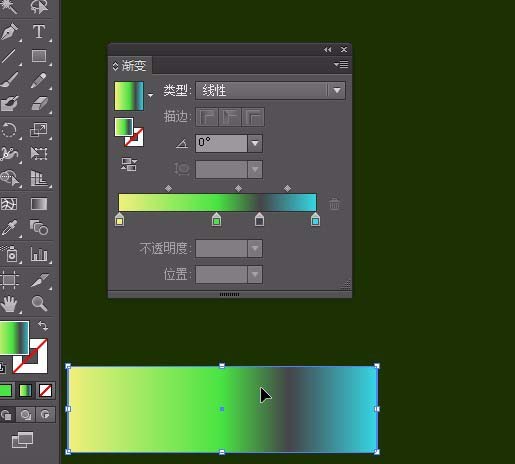Viewport: 515px width, 464px height.
Task: Set paint mode to None
Action: pyautogui.click(x=45, y=391)
